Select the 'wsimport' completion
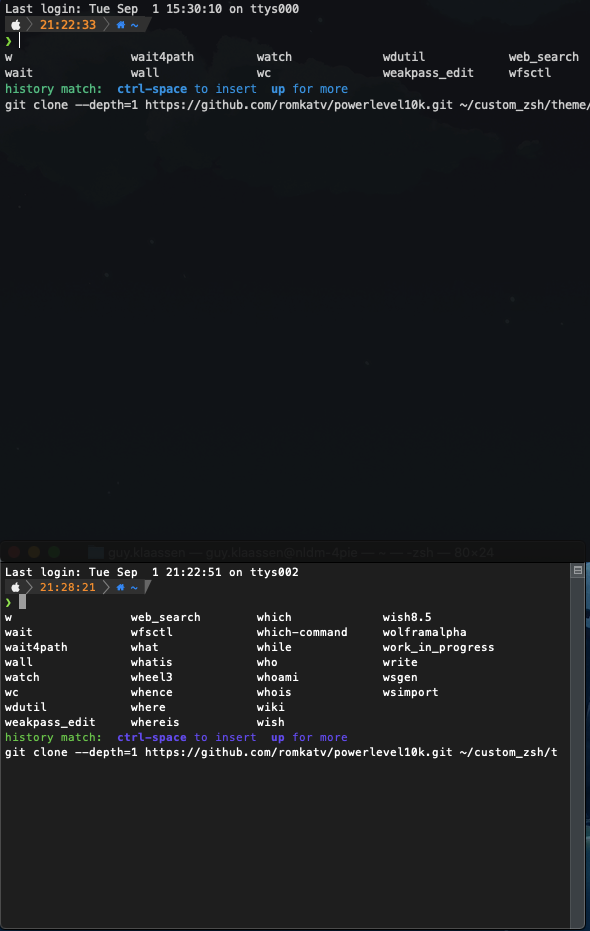 point(410,692)
